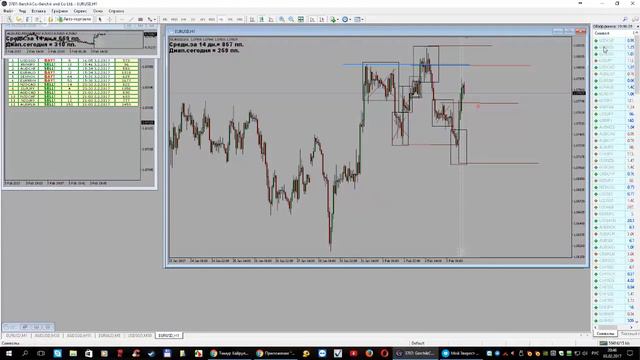640x360 pixels.
Task: Switch to Chrome window Тимур Хайрул
Action: coord(230,353)
